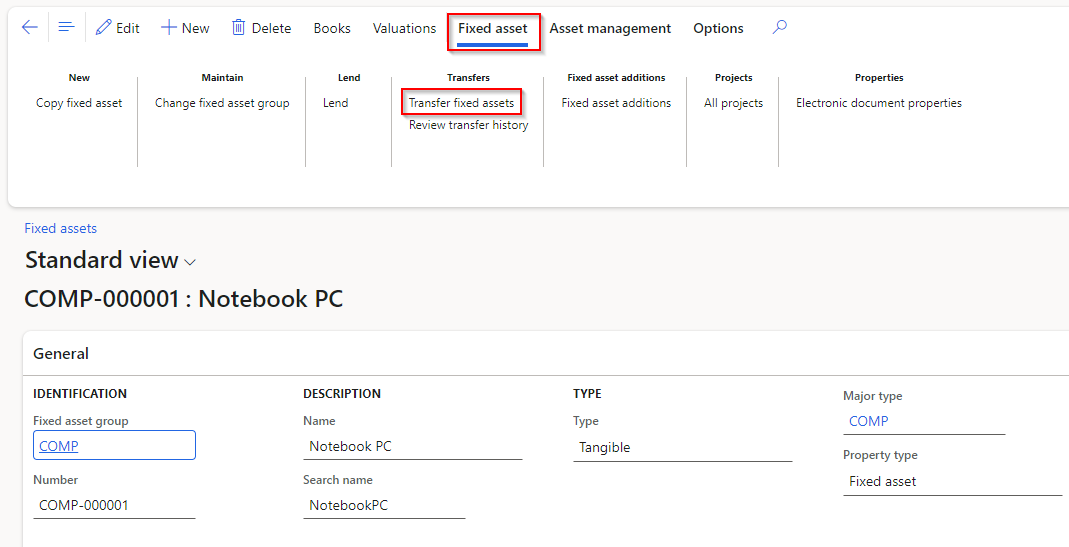Click the Name field Notebook PC
This screenshot has height=547, width=1069.
412,447
